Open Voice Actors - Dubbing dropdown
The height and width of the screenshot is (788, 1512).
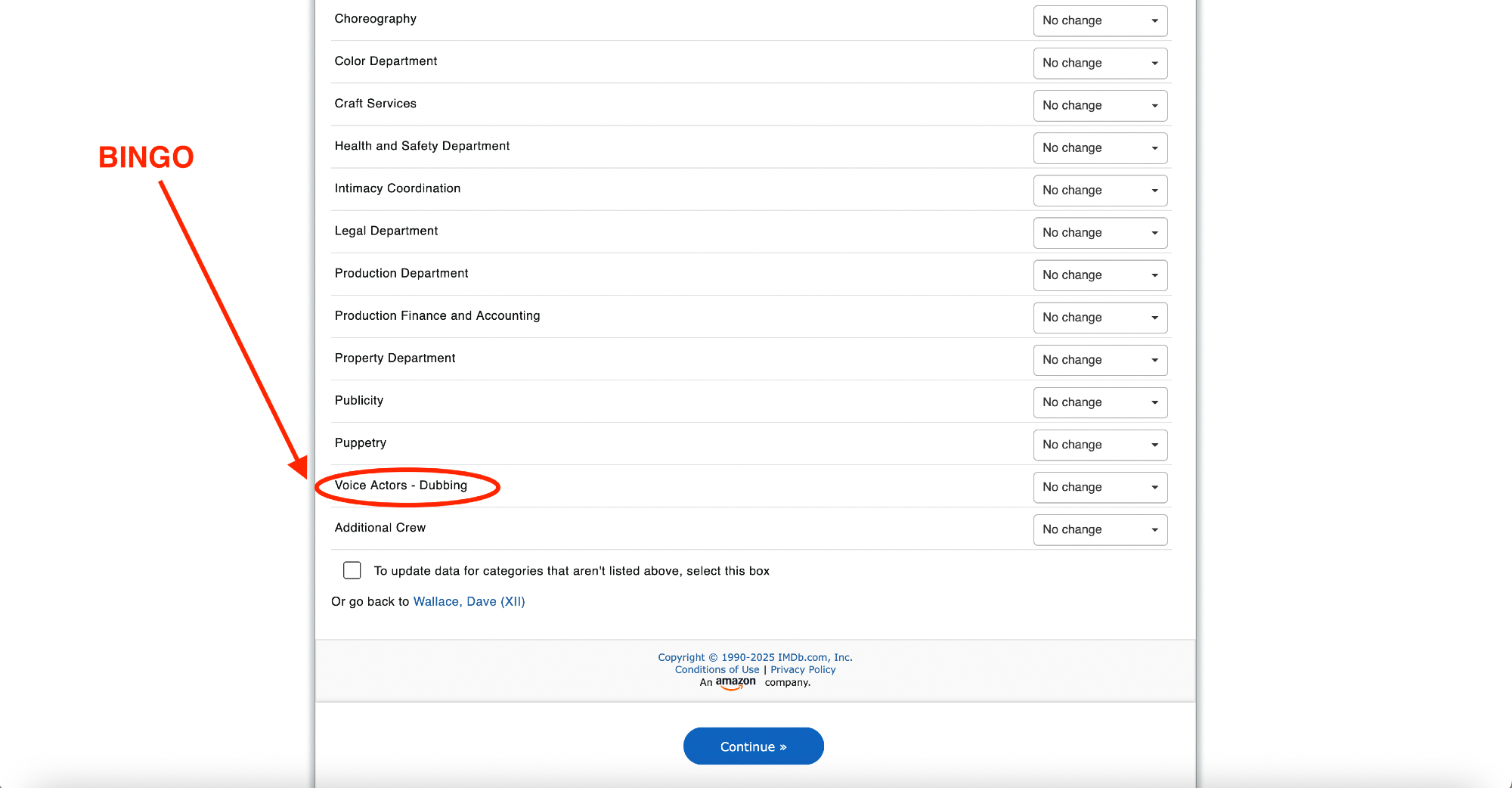1100,486
